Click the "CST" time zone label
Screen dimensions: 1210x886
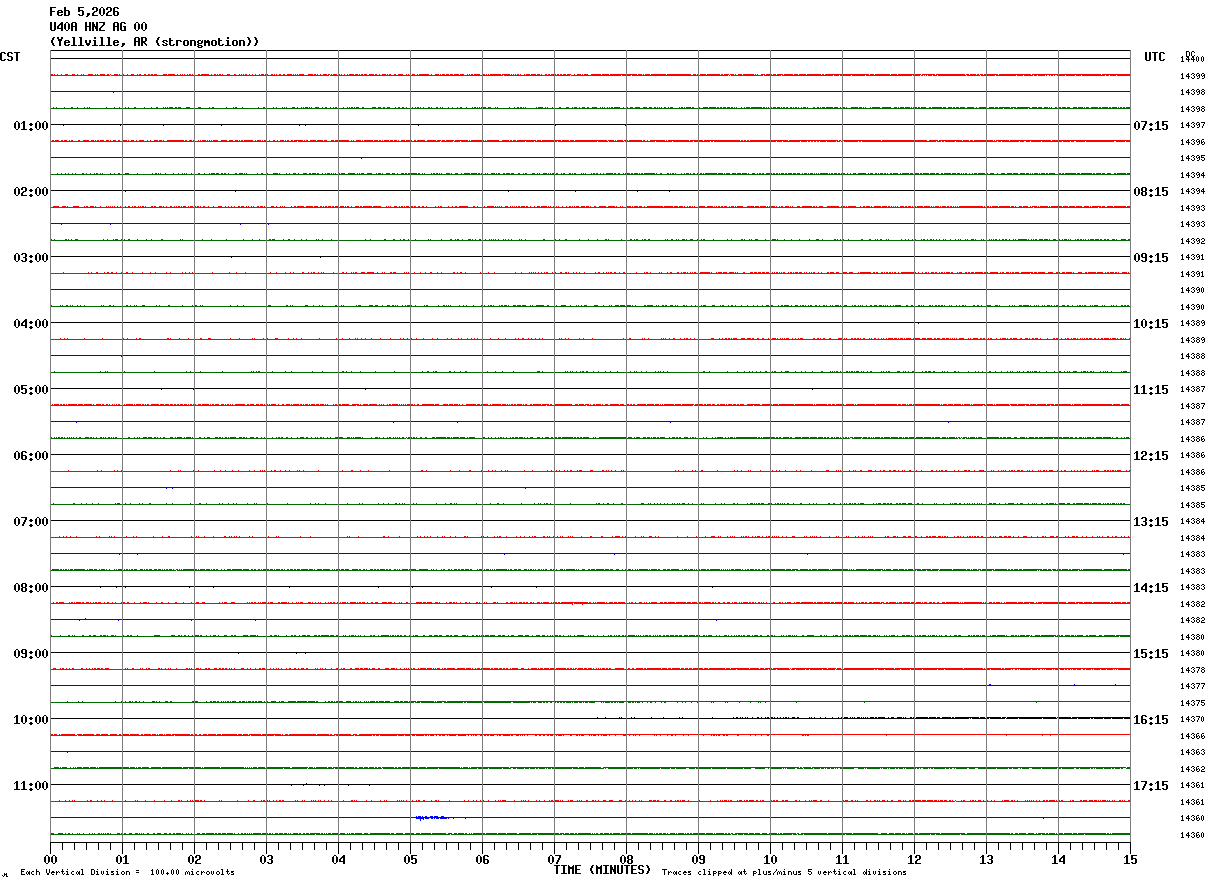[10, 57]
